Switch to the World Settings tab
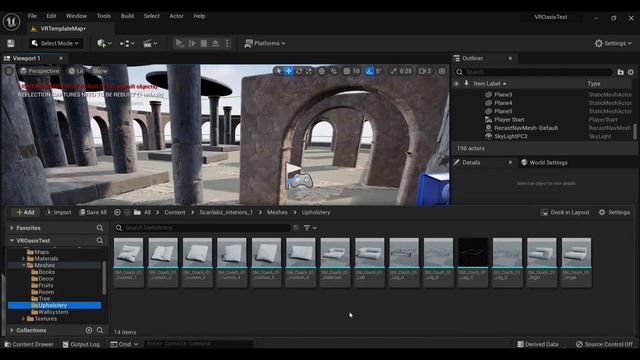 [544, 162]
